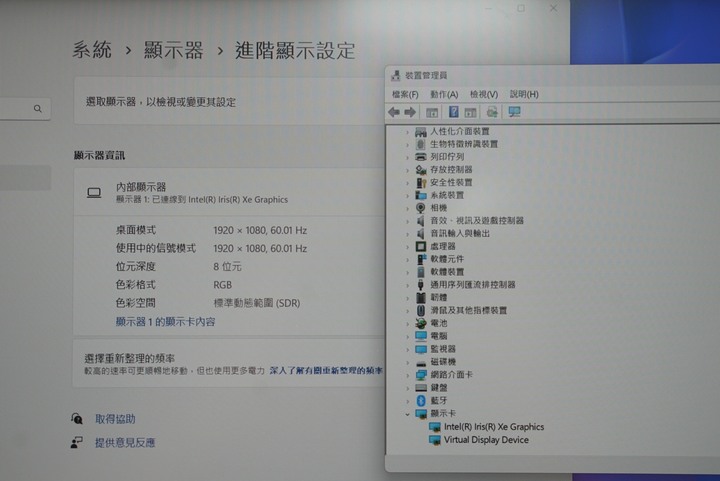Select the 電池 battery icon

click(421, 324)
